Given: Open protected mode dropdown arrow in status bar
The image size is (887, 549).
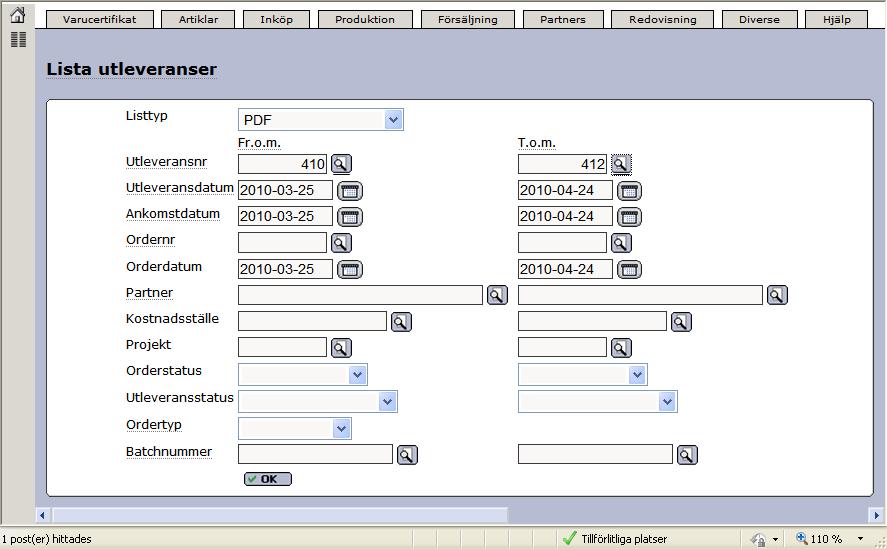Looking at the screenshot, I should (775, 539).
